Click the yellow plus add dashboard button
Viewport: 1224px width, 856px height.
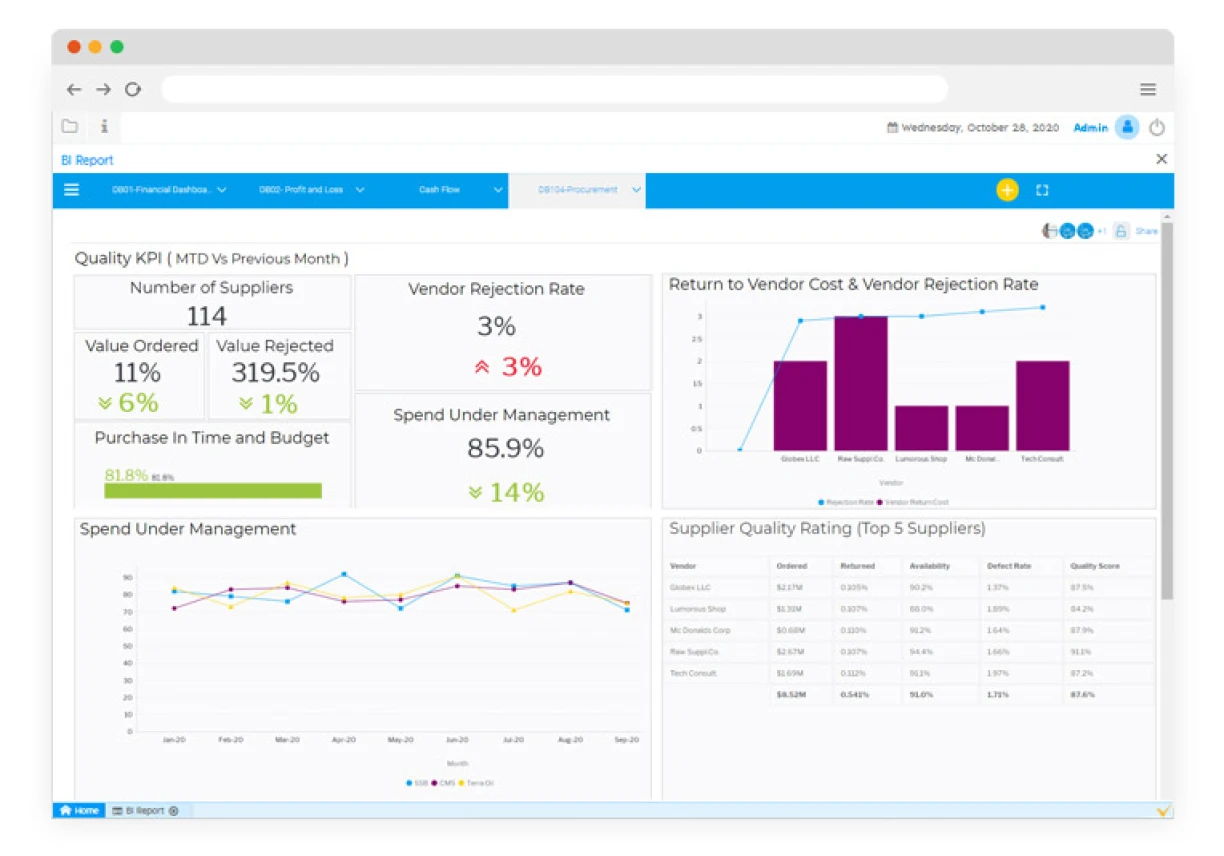click(x=1007, y=190)
